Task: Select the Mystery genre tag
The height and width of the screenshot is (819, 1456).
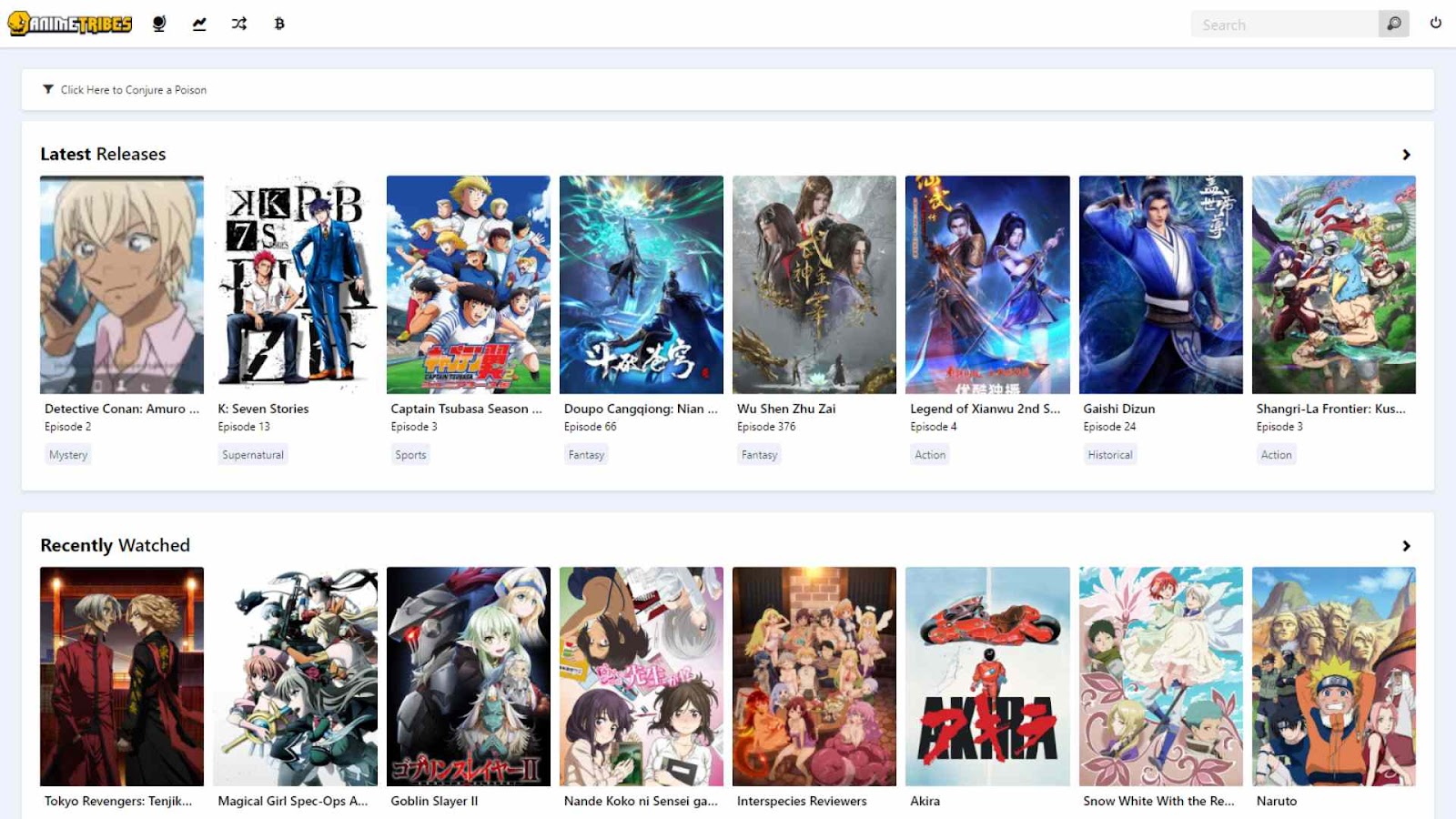Action: coord(68,455)
